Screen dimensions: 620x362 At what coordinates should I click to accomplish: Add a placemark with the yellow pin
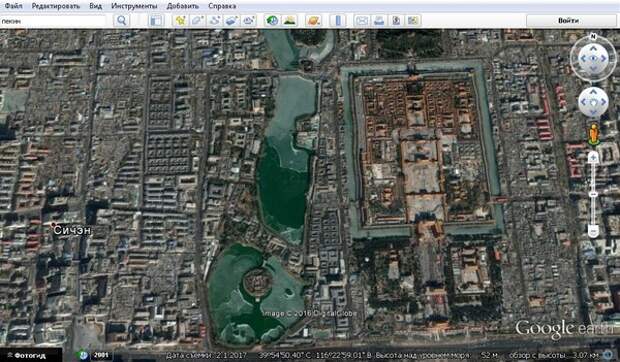(181, 21)
